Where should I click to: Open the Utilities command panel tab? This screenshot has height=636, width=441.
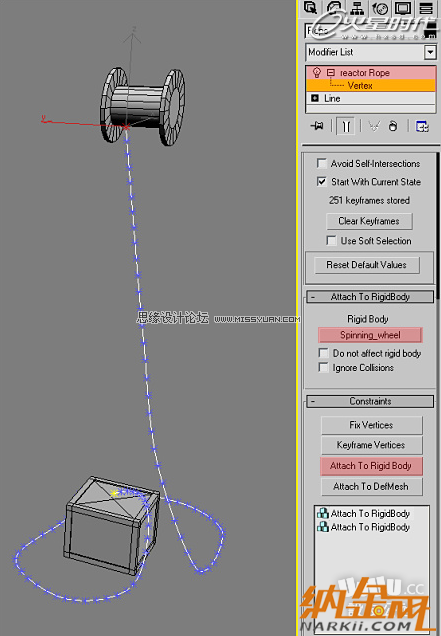coord(426,8)
